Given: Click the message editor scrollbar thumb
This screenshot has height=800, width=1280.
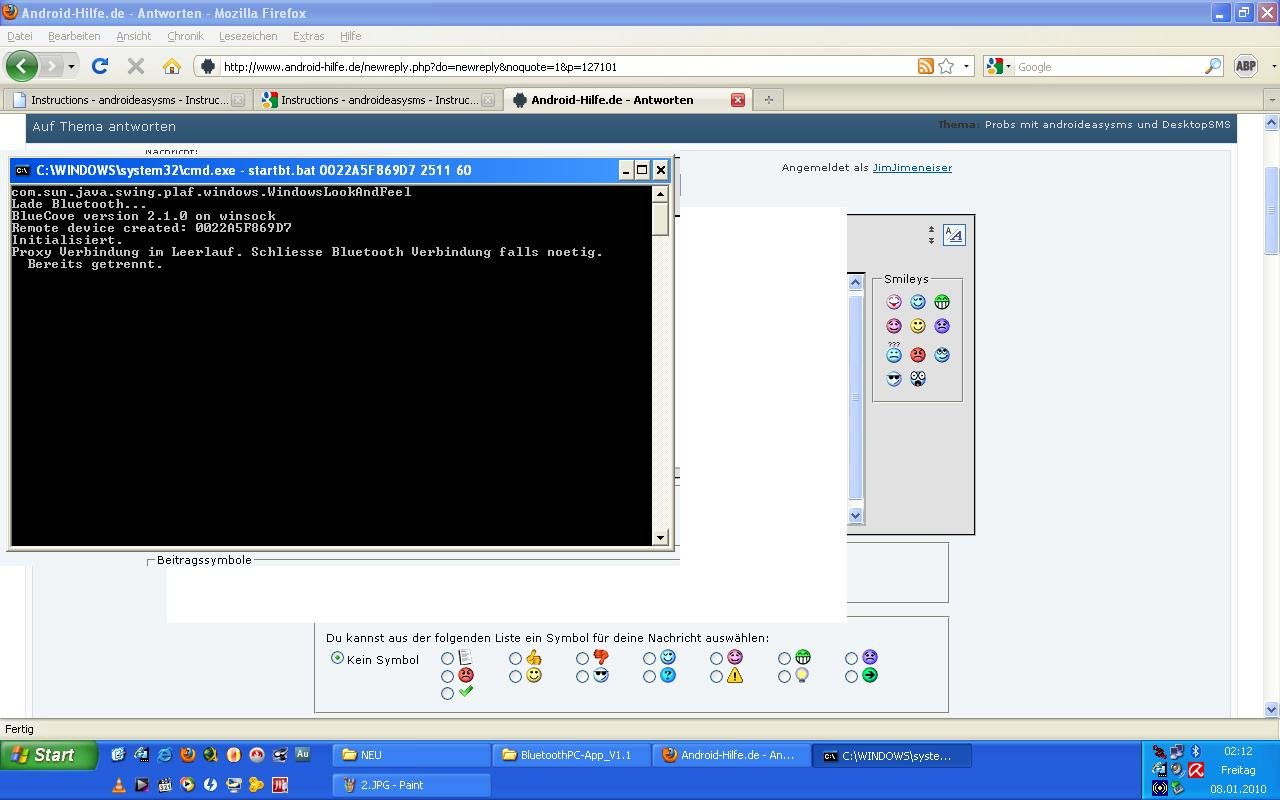Looking at the screenshot, I should click(855, 396).
